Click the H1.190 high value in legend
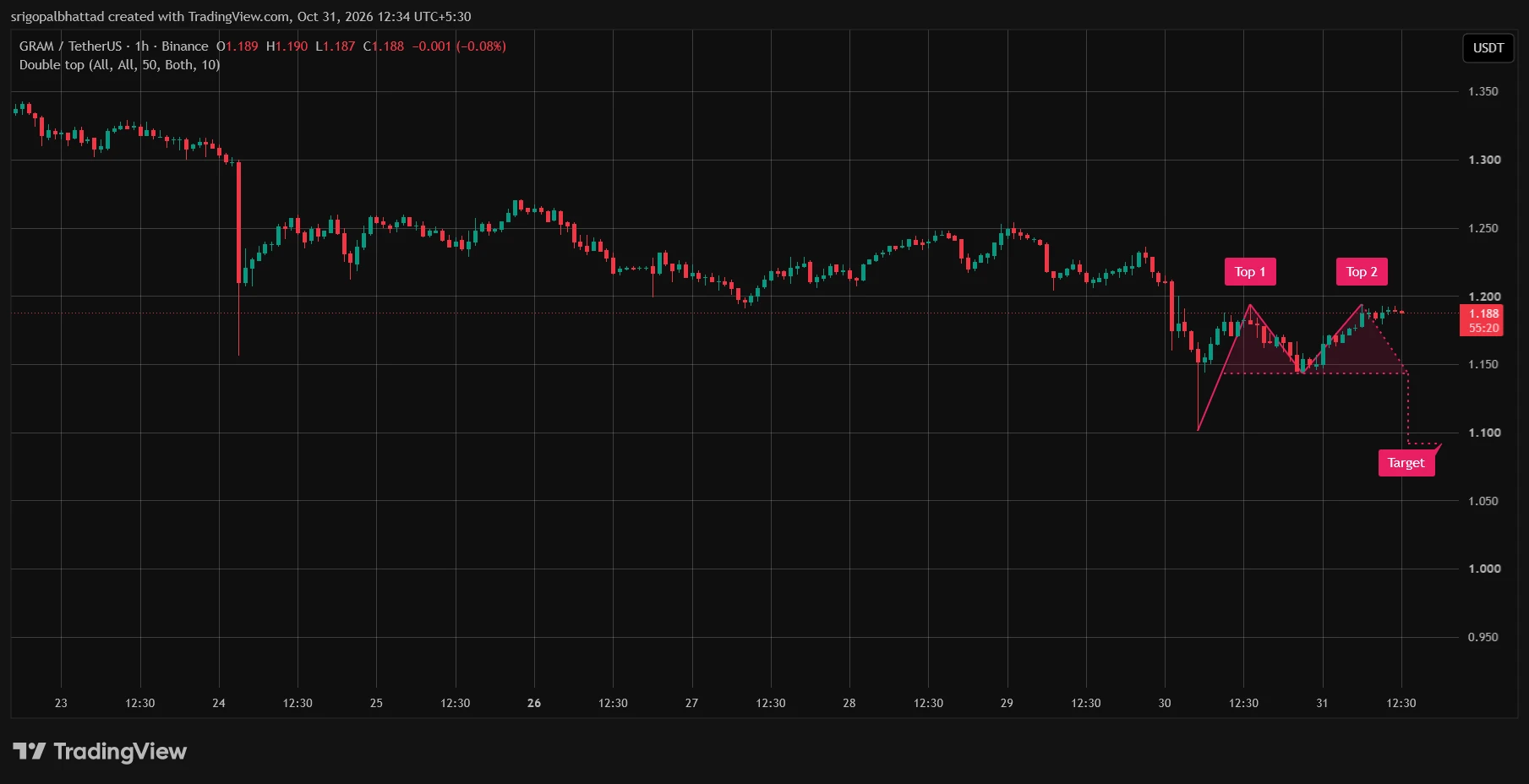 (x=287, y=46)
